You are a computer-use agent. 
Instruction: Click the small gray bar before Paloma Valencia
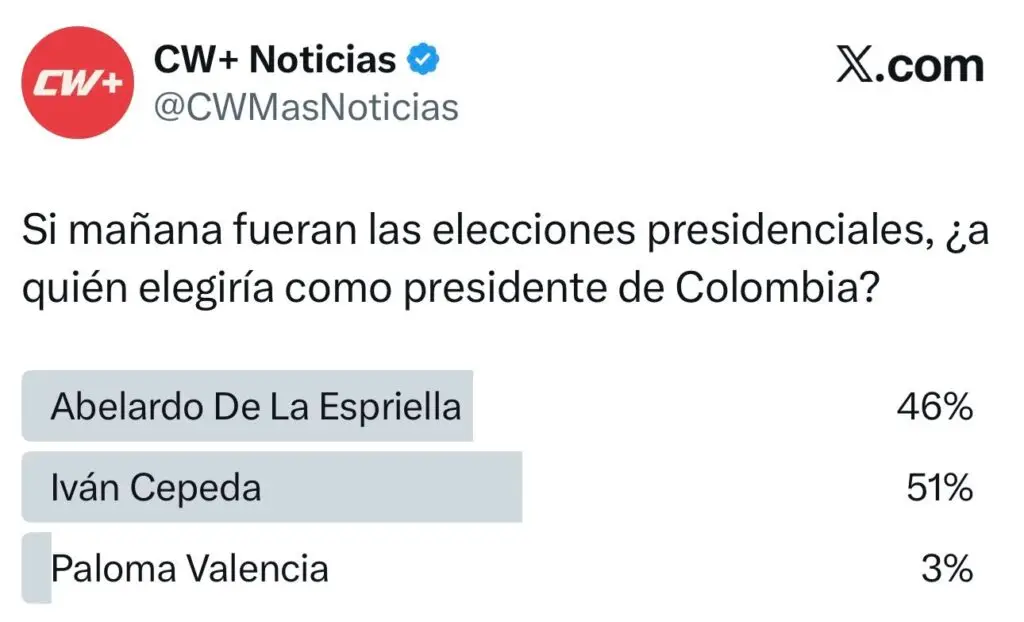36,569
